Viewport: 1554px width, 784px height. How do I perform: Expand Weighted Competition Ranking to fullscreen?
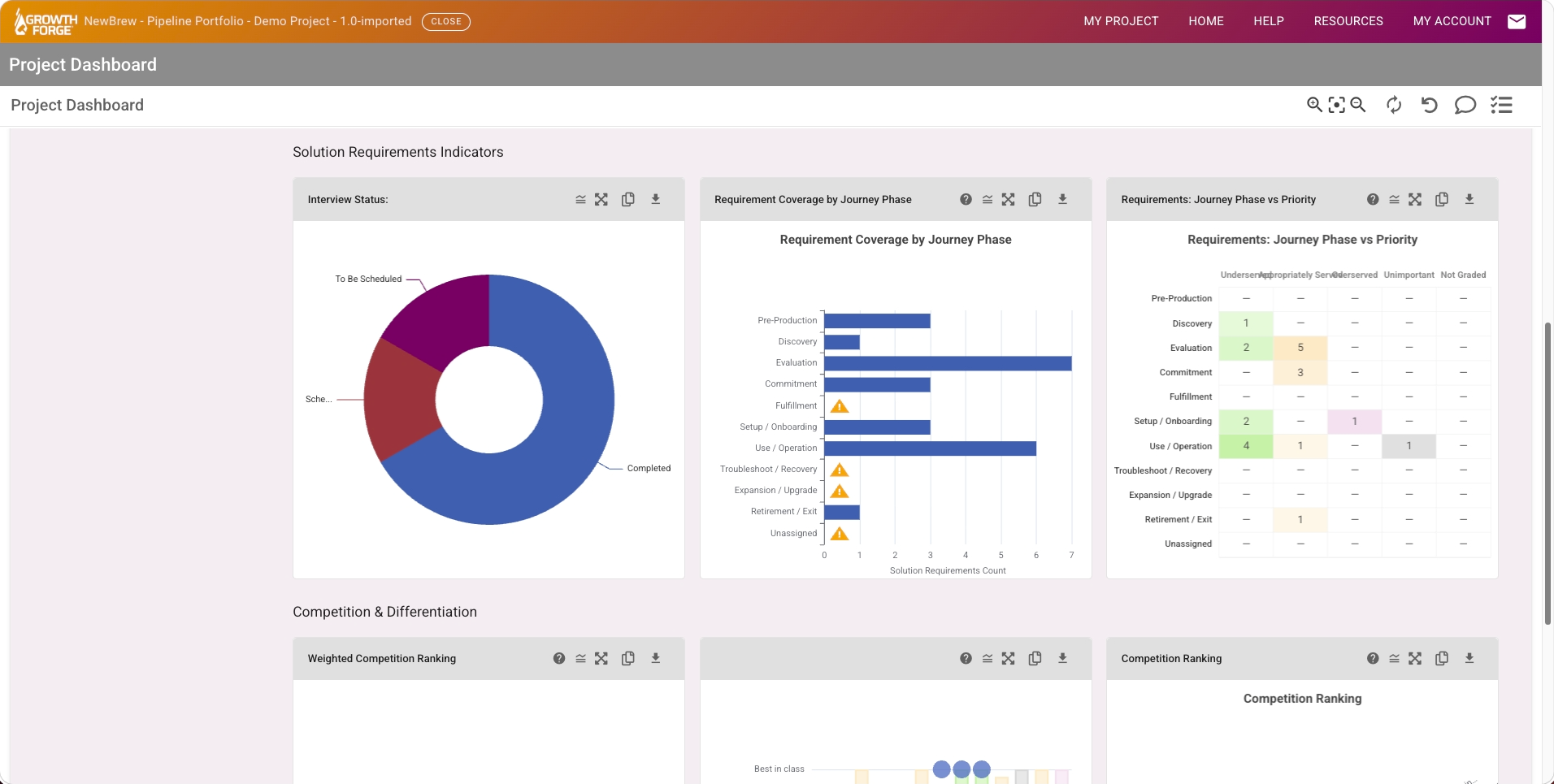pos(601,658)
